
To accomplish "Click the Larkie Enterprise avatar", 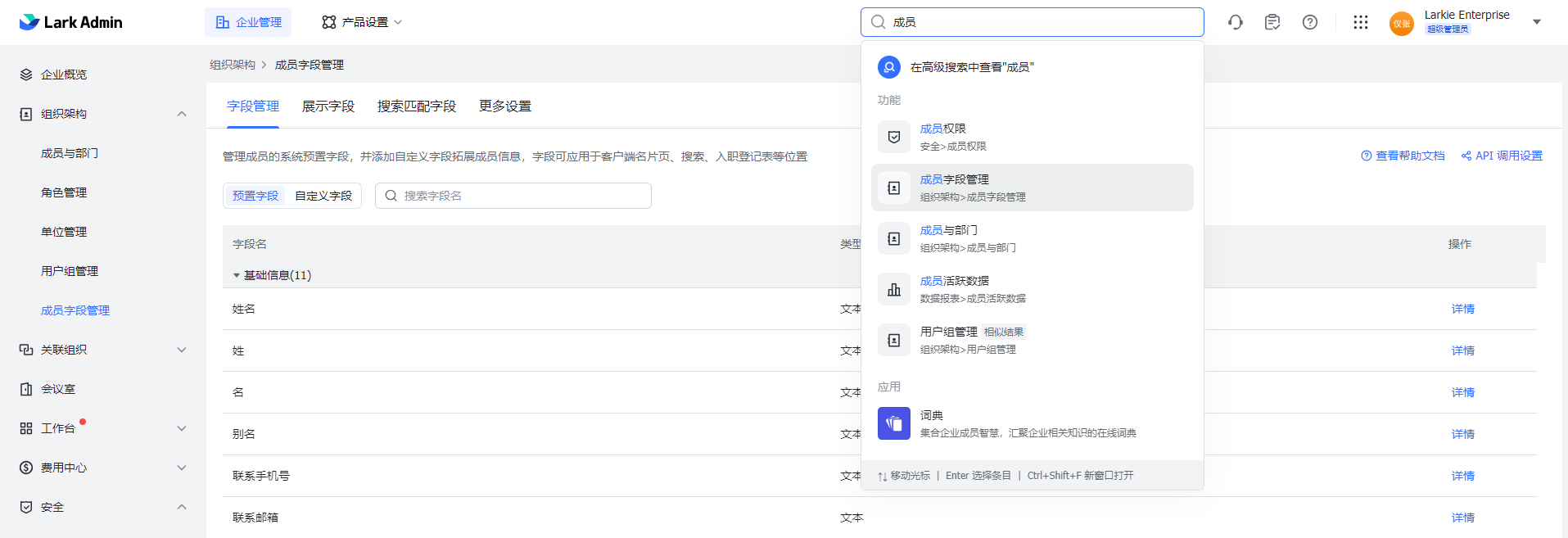I will click(x=1402, y=23).
